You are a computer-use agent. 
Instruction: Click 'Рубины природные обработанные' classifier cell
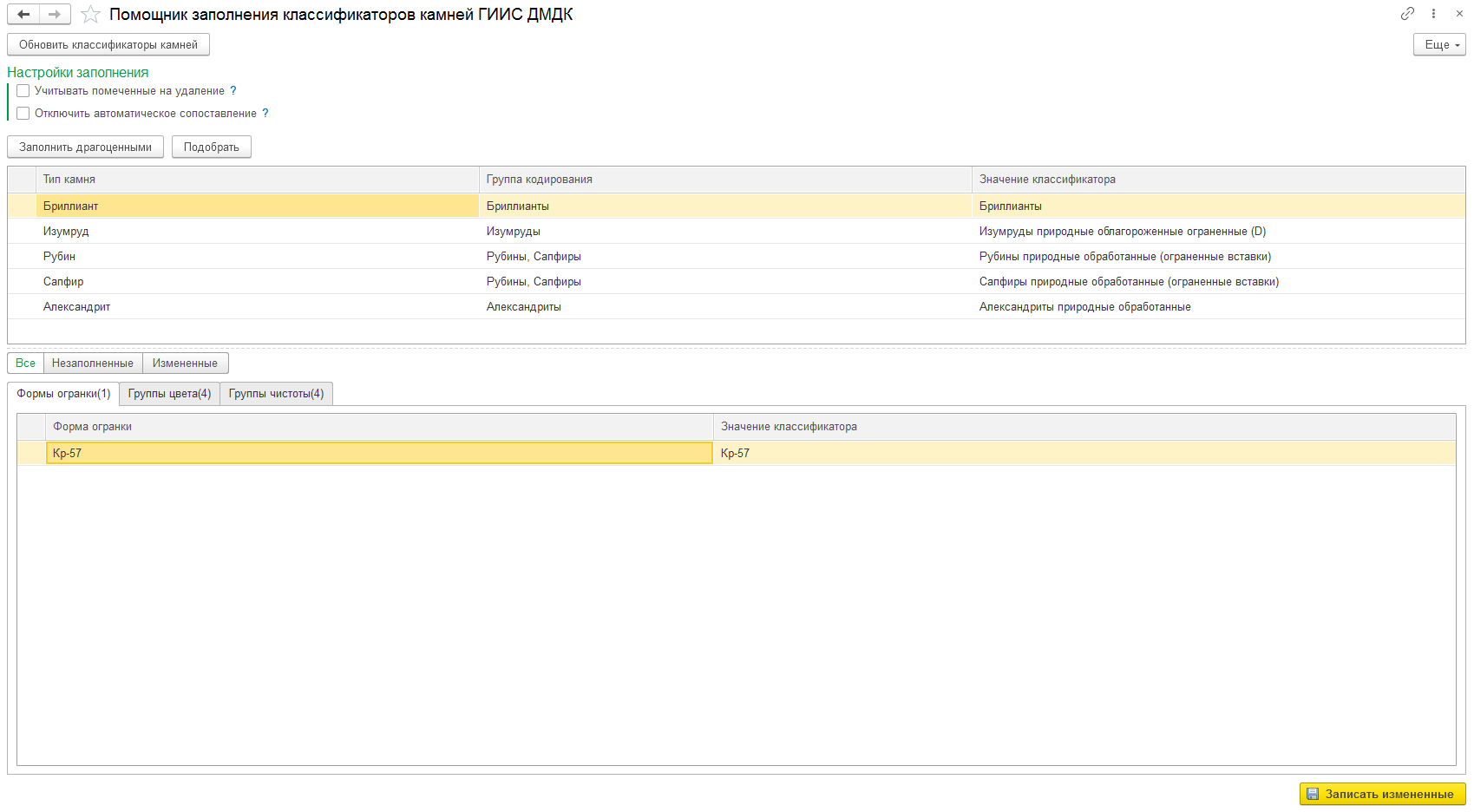coord(1218,256)
